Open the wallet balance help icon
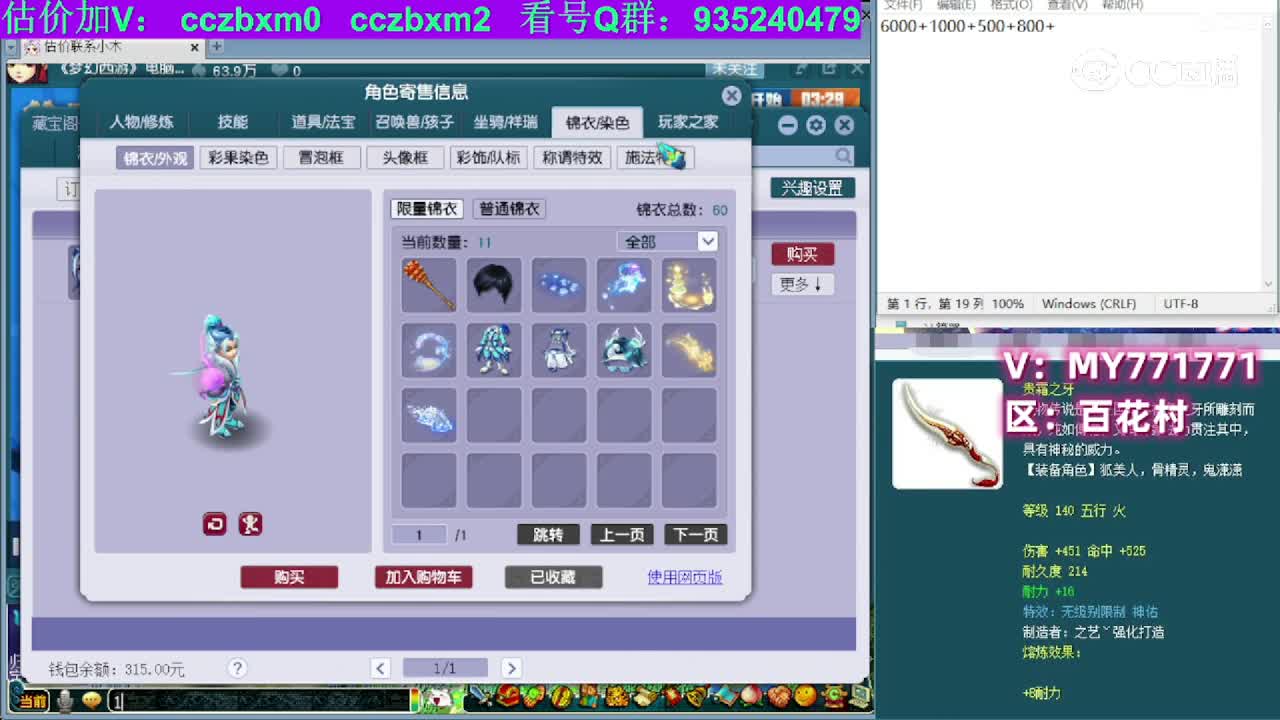Viewport: 1280px width, 720px height. [237, 668]
